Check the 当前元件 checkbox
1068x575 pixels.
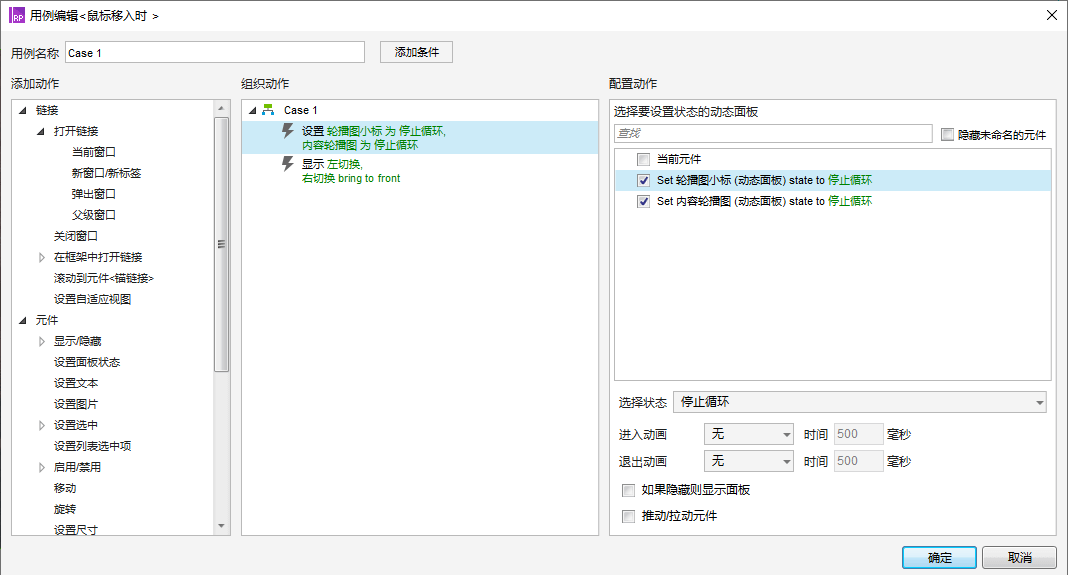(x=643, y=159)
